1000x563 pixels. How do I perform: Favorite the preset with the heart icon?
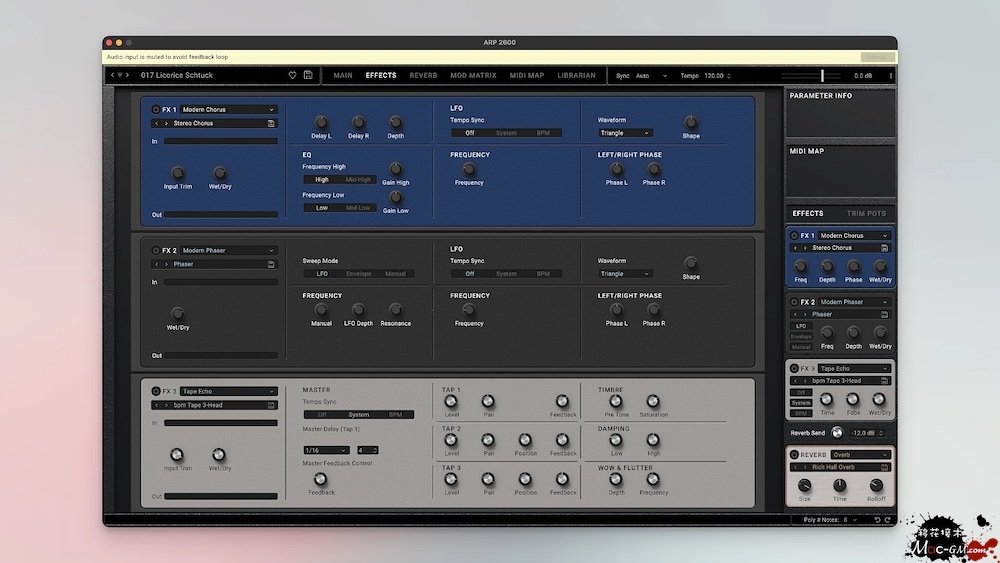click(x=292, y=75)
